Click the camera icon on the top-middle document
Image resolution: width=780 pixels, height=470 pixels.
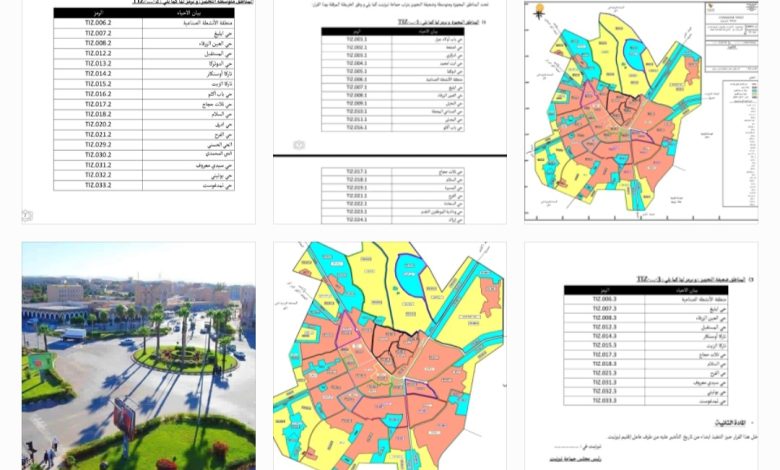click(x=298, y=145)
